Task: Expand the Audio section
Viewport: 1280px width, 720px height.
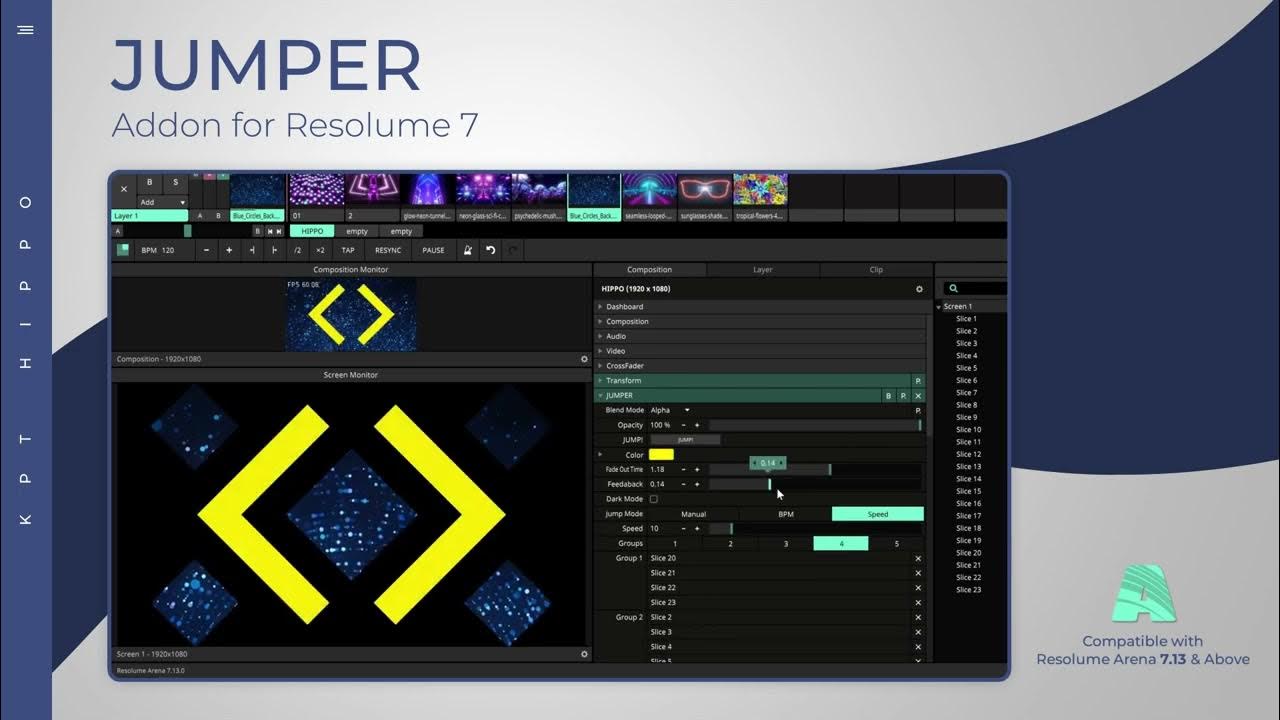Action: click(x=761, y=336)
